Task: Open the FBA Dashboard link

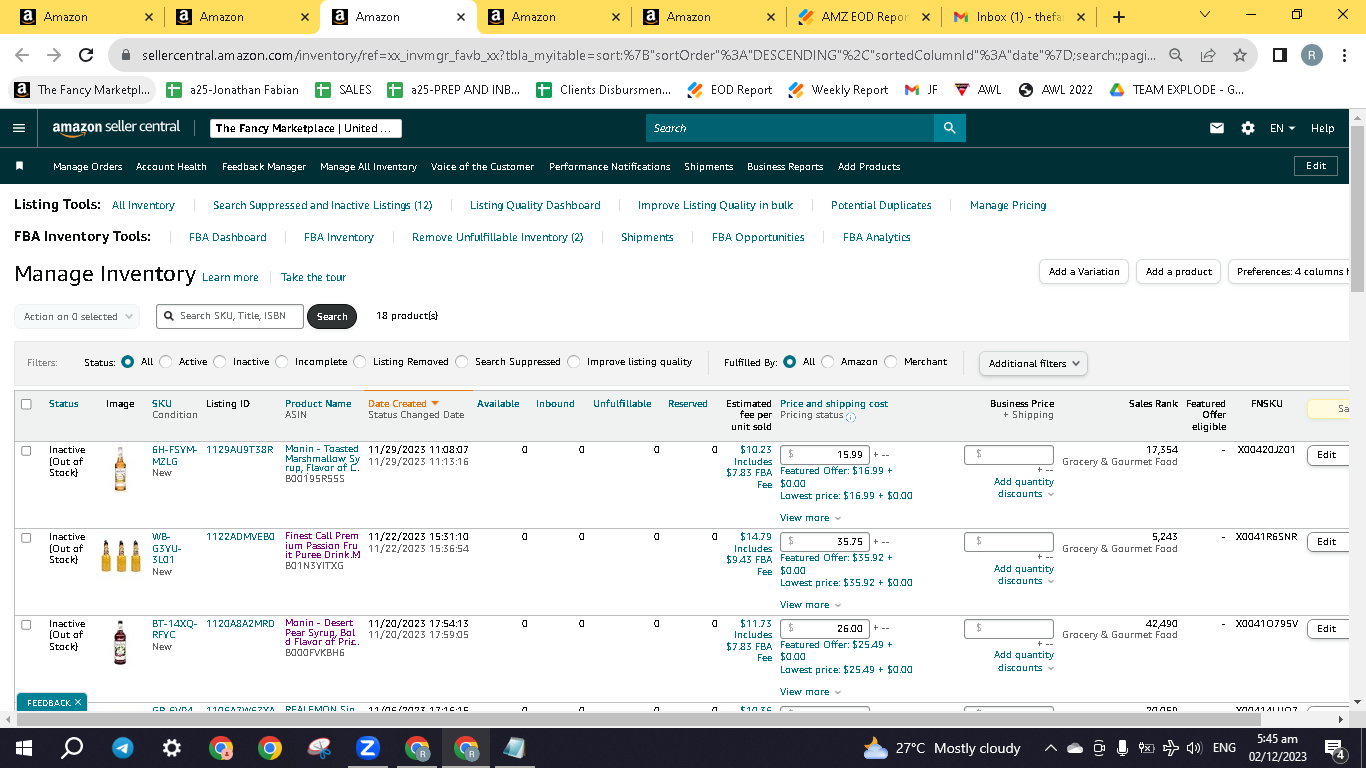Action: point(228,237)
